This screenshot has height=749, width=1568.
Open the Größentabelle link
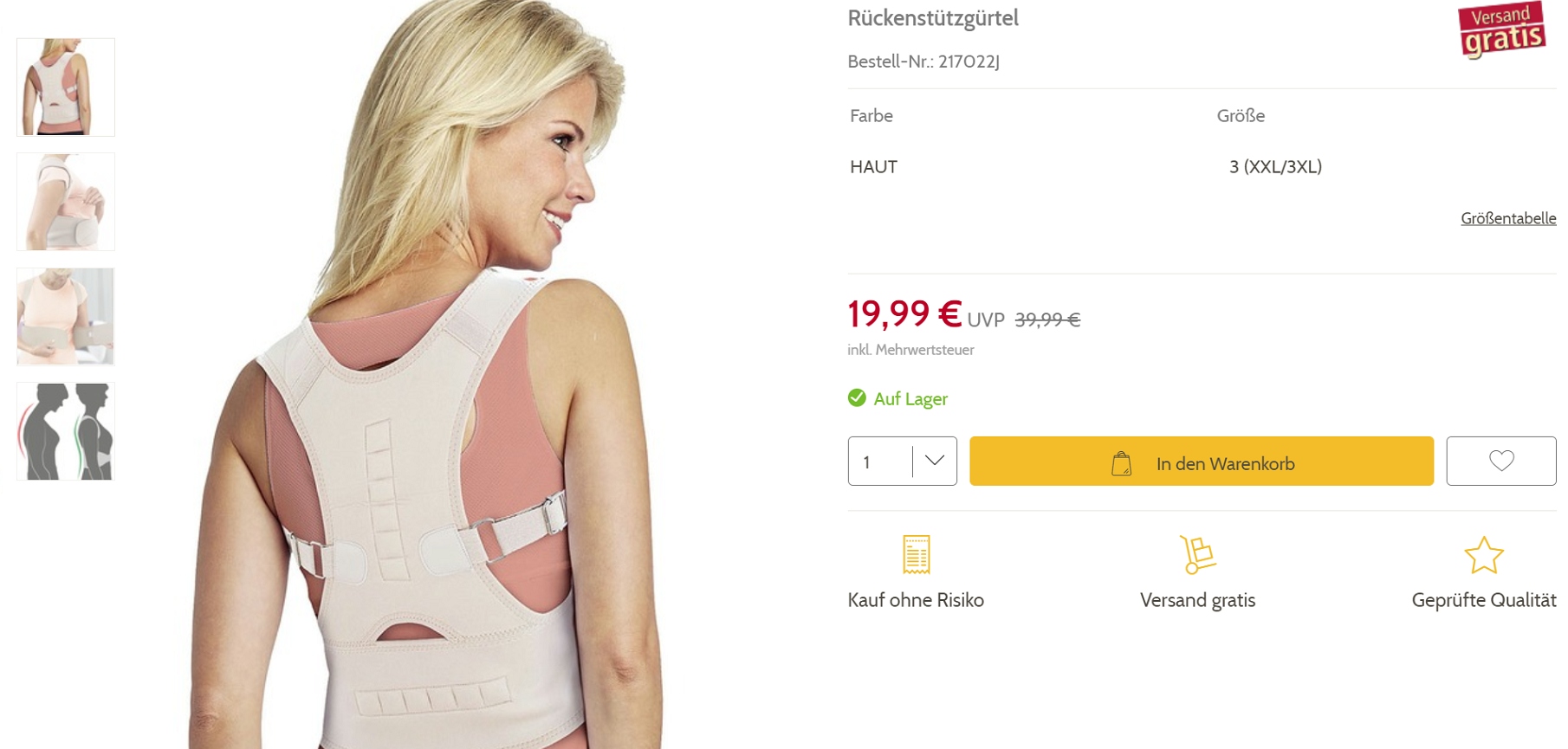[x=1508, y=218]
